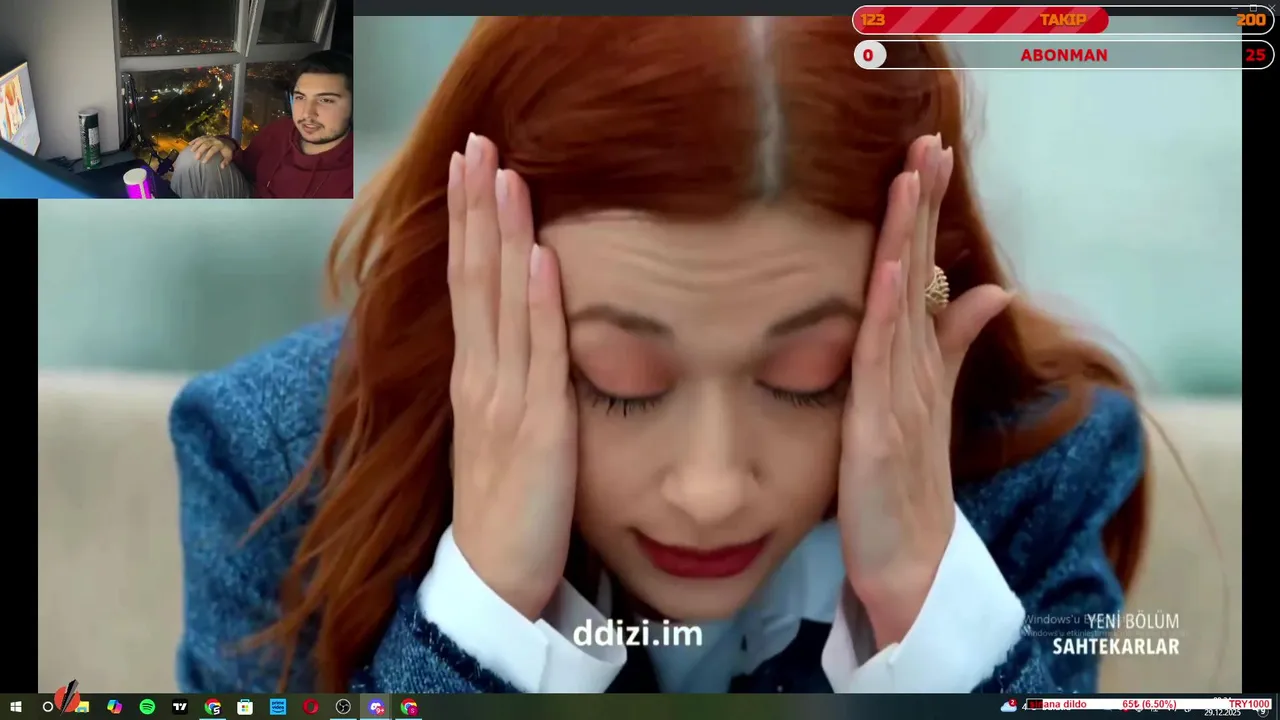1280x720 pixels.
Task: Click the streamer webcam overlay
Action: tap(176, 99)
